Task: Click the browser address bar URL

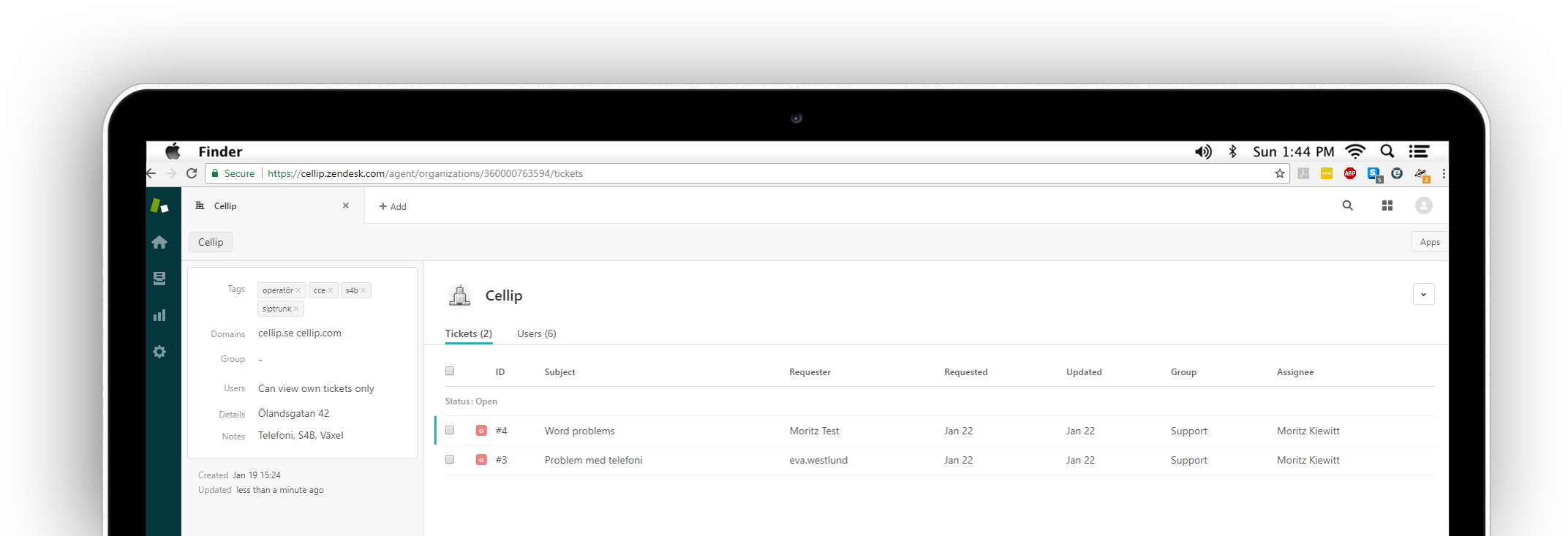Action: tap(425, 173)
